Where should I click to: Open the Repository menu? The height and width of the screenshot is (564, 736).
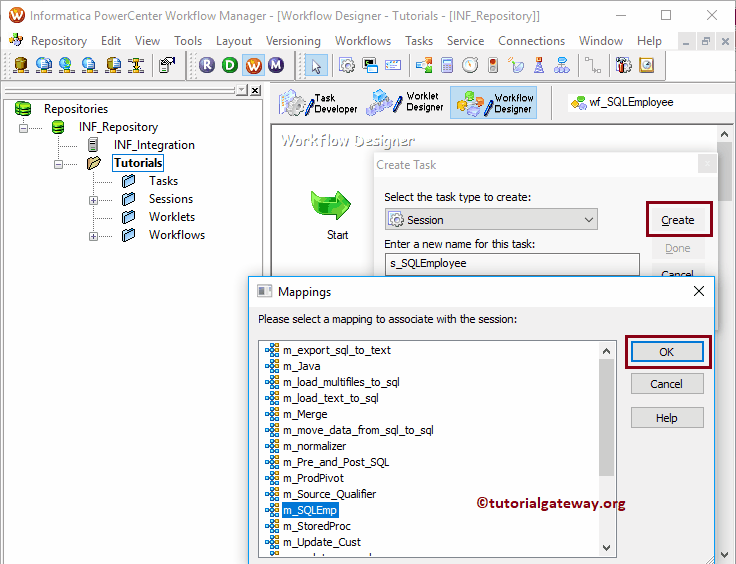click(59, 41)
